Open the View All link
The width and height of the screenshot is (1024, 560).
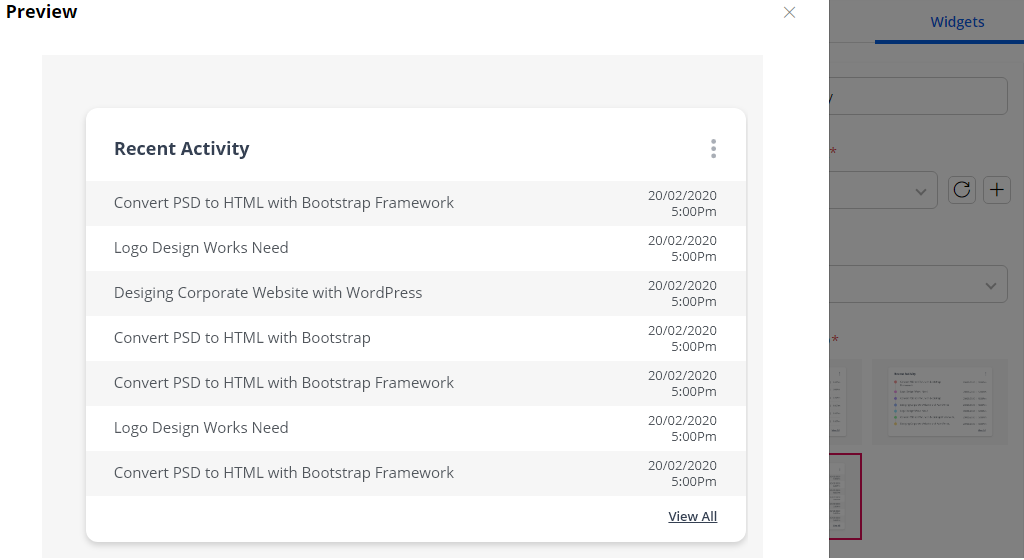pos(692,517)
